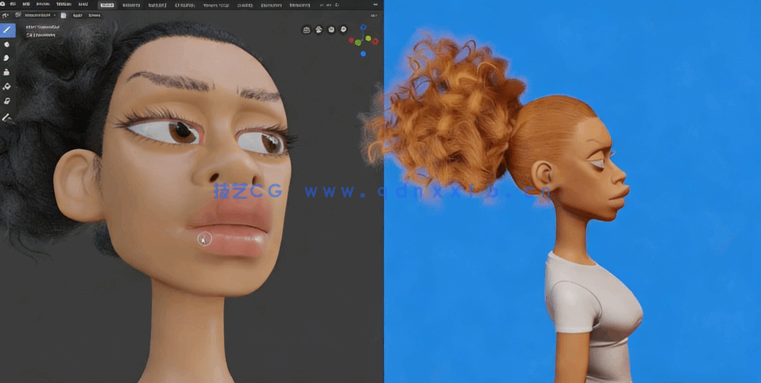Click red X axis dot right of gizmo
The height and width of the screenshot is (383, 761).
click(375, 41)
